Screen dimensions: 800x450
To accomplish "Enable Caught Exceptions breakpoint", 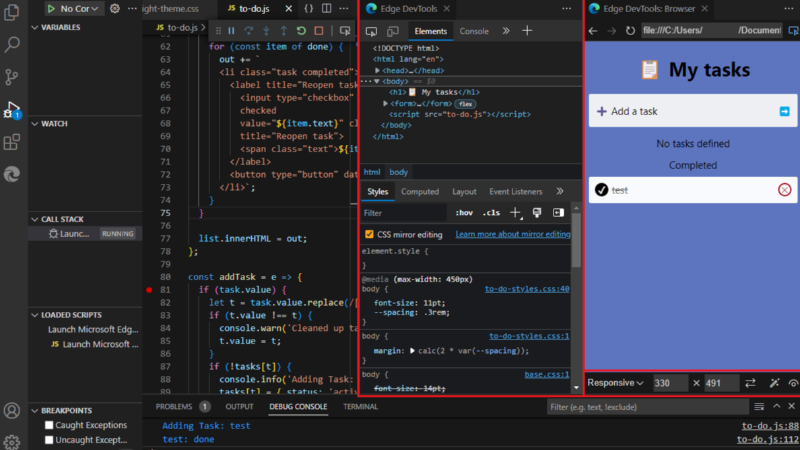I will click(x=49, y=425).
